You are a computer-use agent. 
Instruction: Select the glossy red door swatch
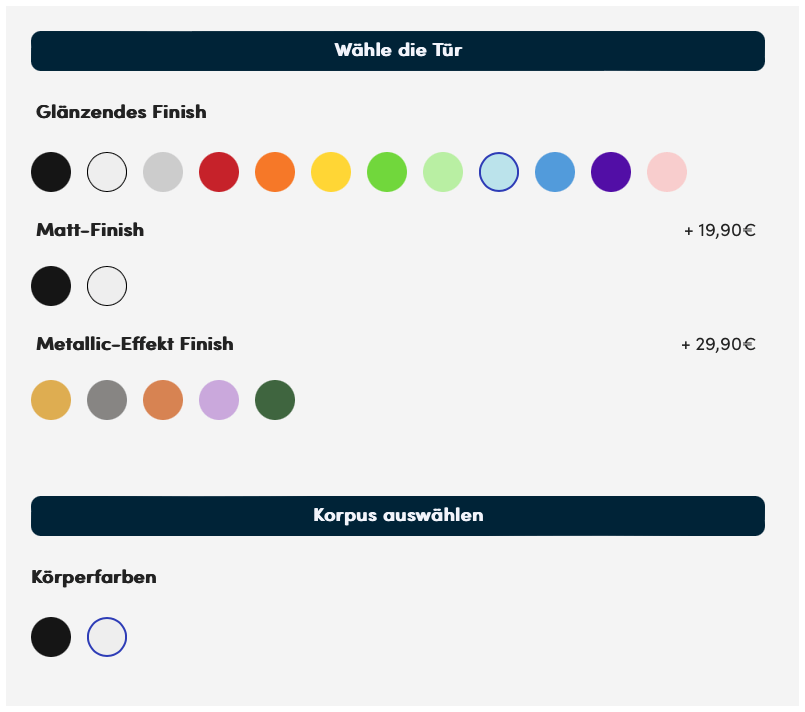click(219, 172)
